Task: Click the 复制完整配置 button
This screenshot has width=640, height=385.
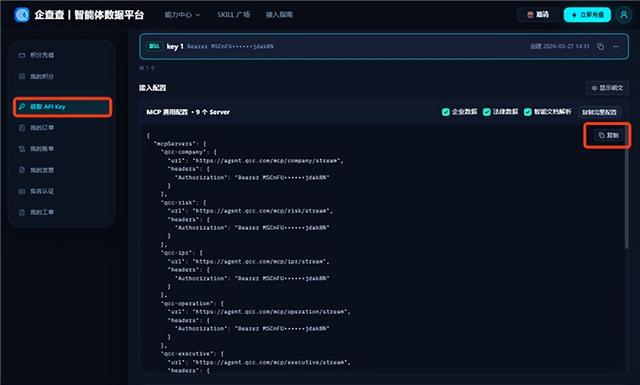Action: click(599, 112)
